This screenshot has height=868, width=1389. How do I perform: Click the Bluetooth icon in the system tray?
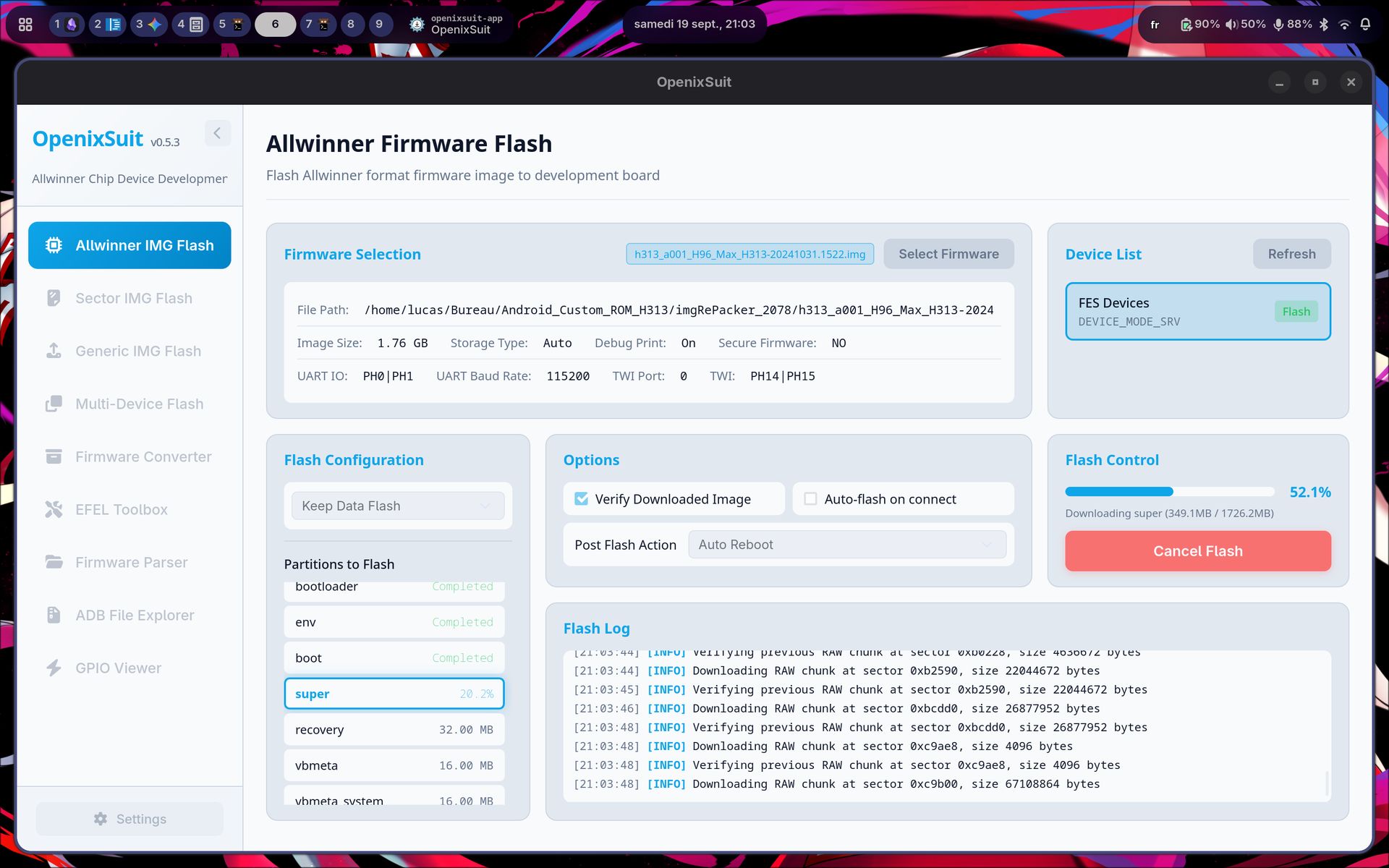click(1324, 24)
